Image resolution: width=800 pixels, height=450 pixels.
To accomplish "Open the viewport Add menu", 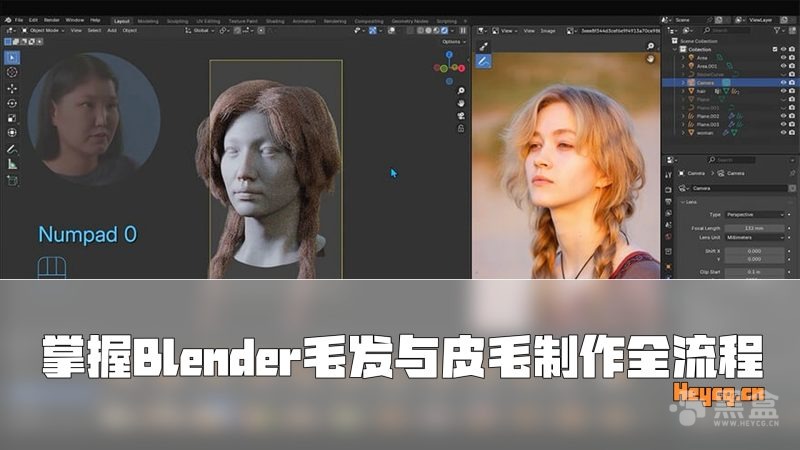I will [112, 31].
